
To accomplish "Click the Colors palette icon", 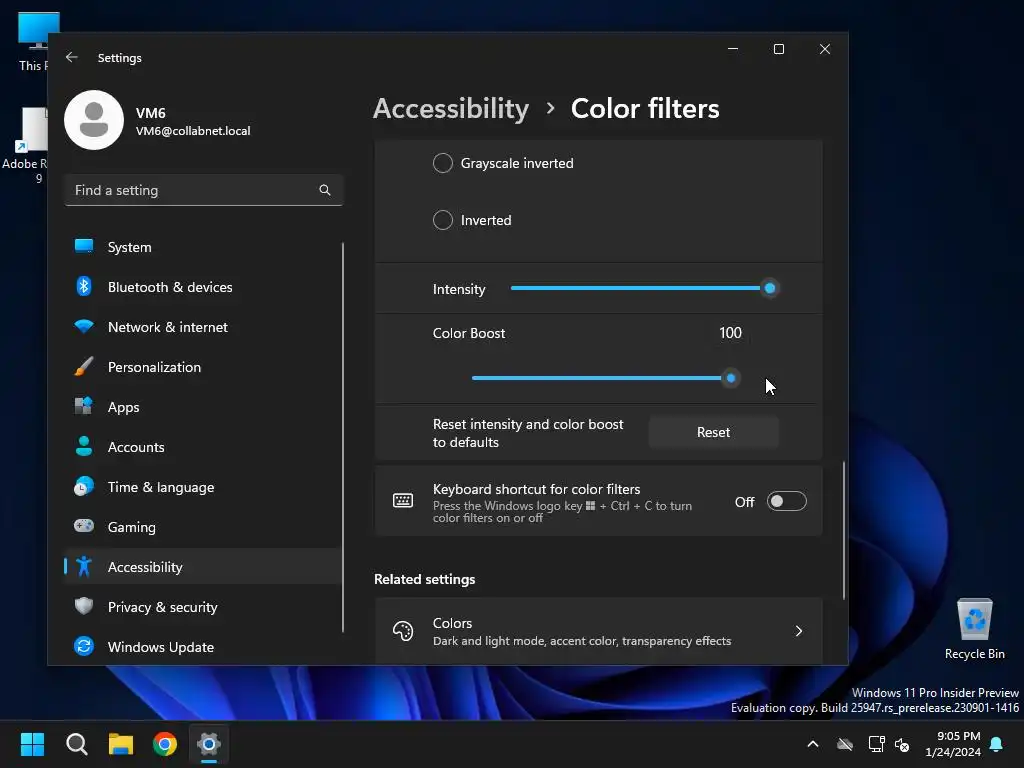I will click(403, 631).
